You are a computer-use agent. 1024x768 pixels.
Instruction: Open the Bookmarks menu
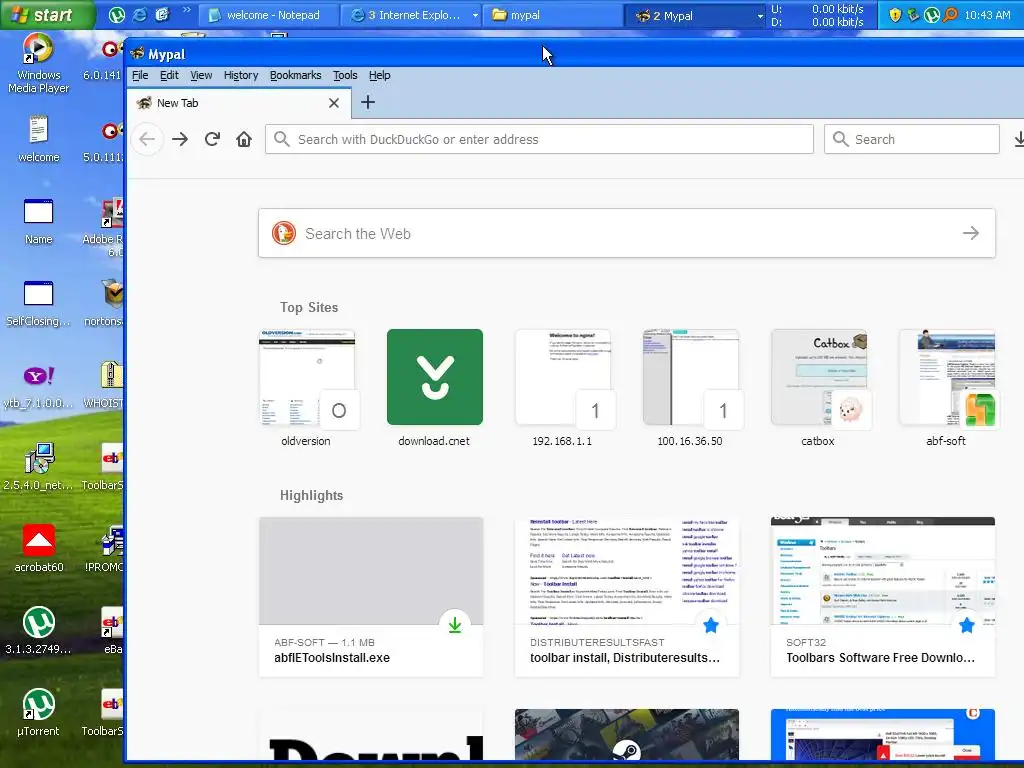295,75
